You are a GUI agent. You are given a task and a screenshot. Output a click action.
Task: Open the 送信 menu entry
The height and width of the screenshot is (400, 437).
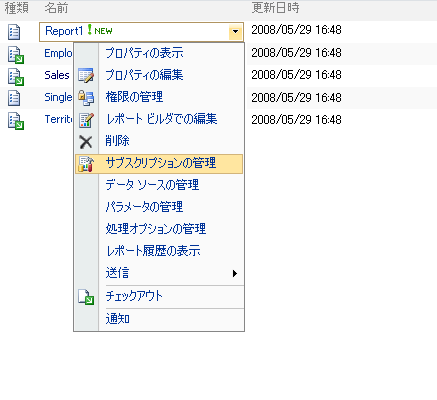pos(159,273)
